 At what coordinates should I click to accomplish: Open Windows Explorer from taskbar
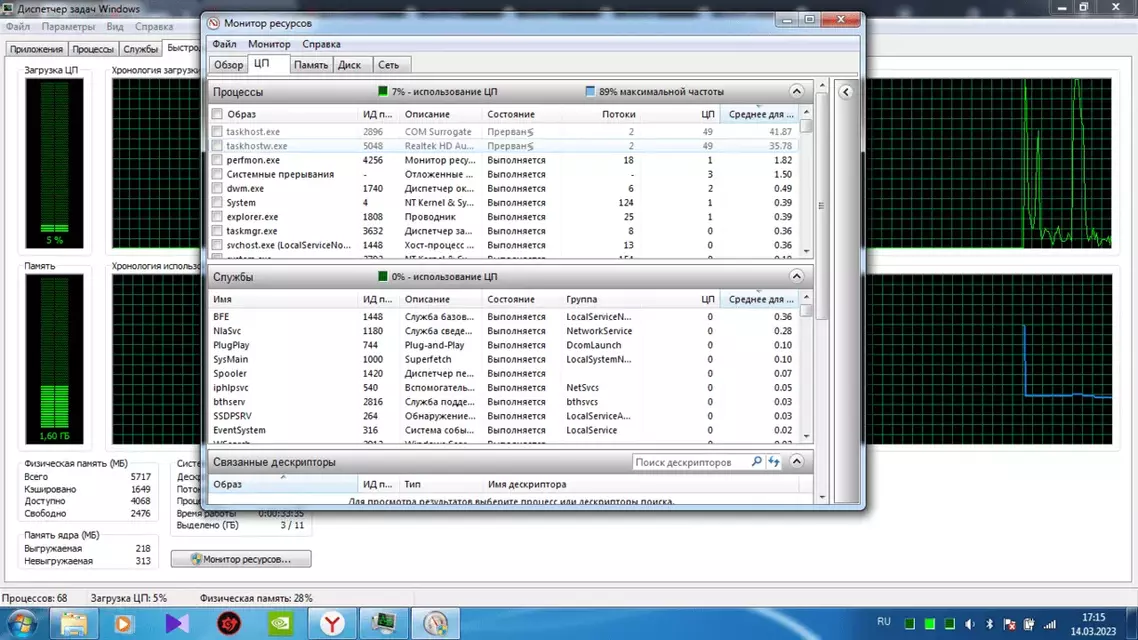[x=73, y=623]
